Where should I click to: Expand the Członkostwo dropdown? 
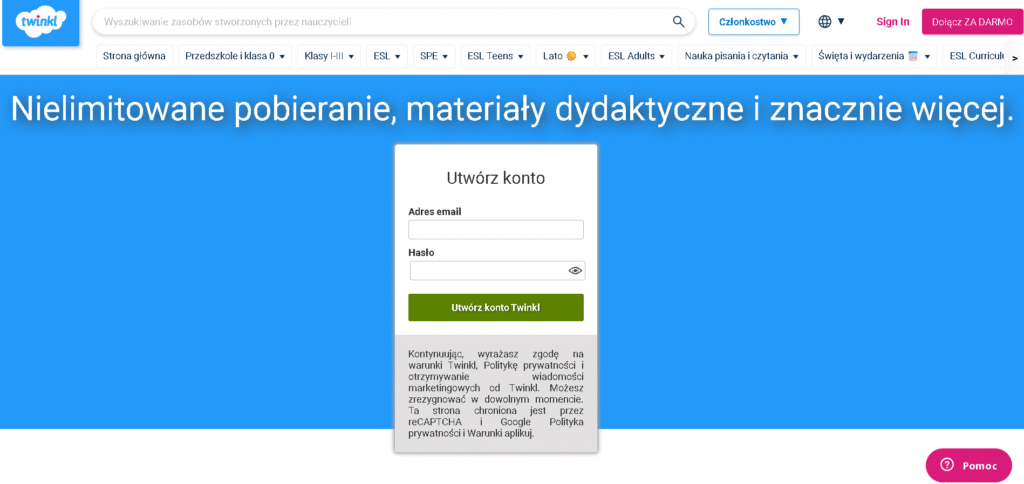coord(753,21)
